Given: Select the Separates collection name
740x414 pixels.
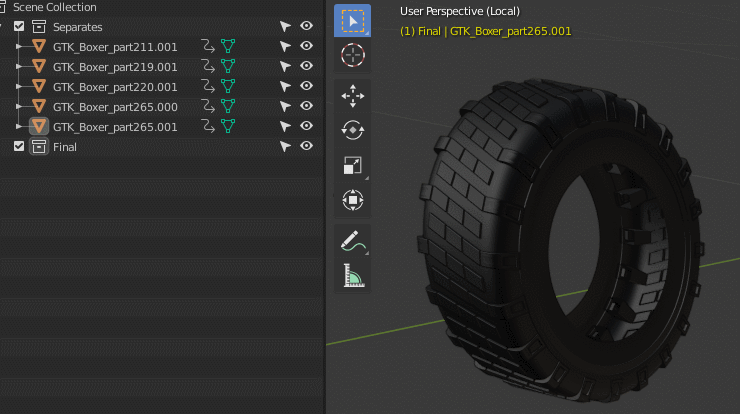Looking at the screenshot, I should [77, 27].
